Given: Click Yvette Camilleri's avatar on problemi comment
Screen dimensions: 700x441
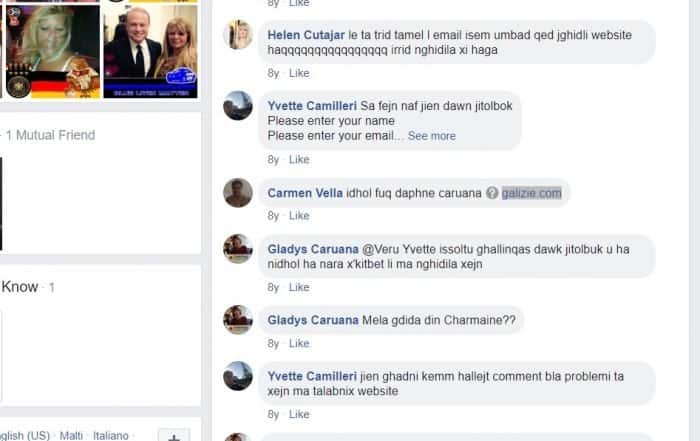Looking at the screenshot, I should point(238,376).
